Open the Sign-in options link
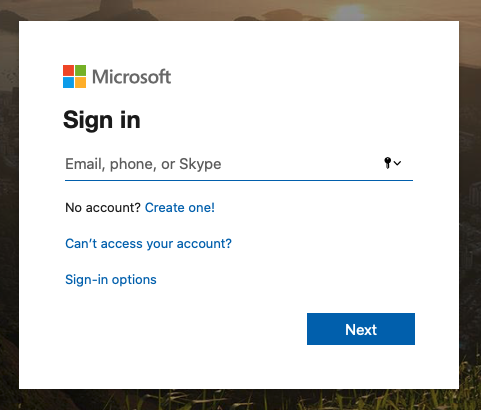Image resolution: width=481 pixels, height=410 pixels. pos(111,280)
